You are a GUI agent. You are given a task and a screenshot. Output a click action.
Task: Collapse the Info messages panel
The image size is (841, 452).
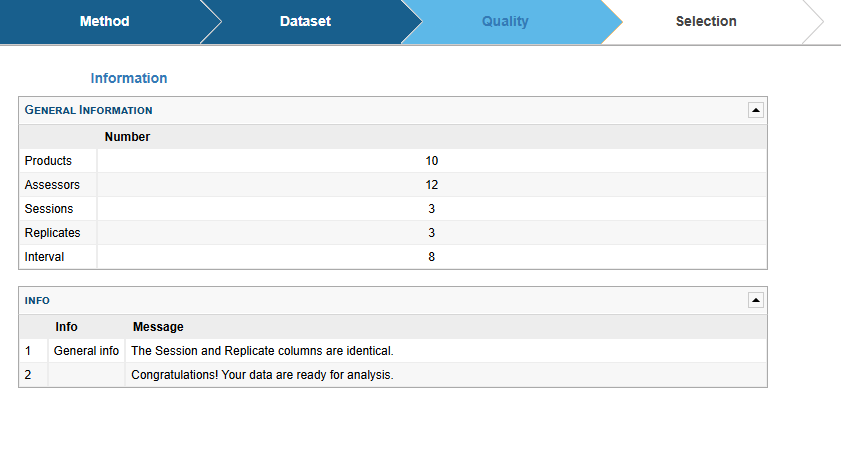(756, 300)
